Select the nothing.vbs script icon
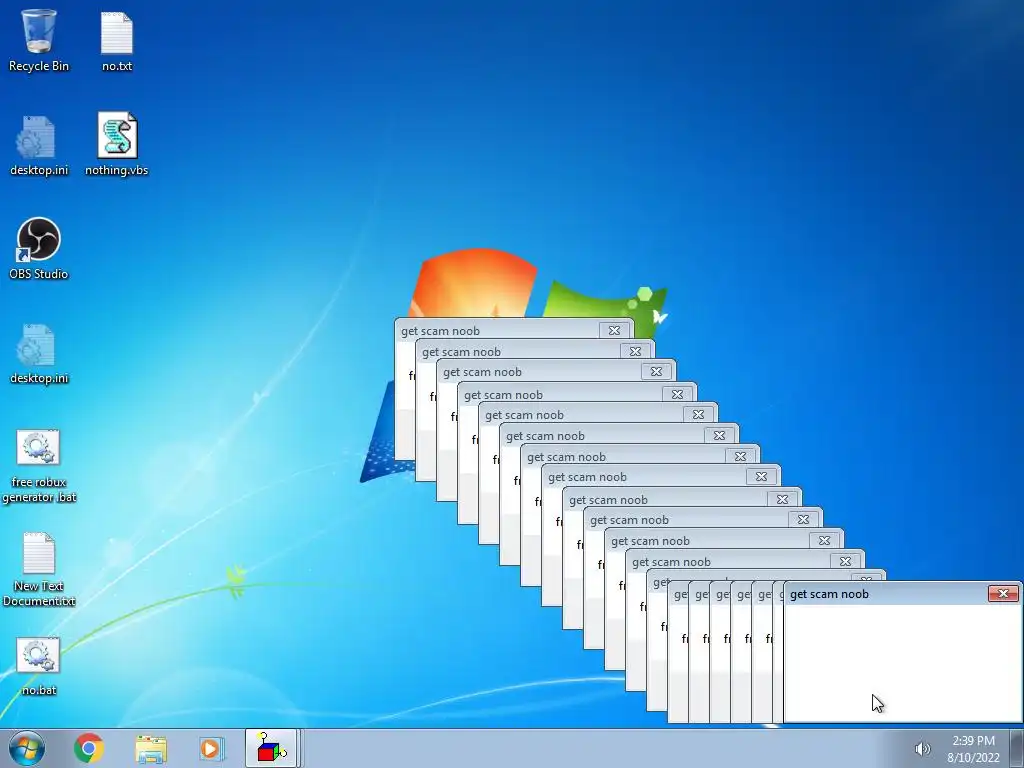The width and height of the screenshot is (1024, 768). pyautogui.click(x=117, y=145)
